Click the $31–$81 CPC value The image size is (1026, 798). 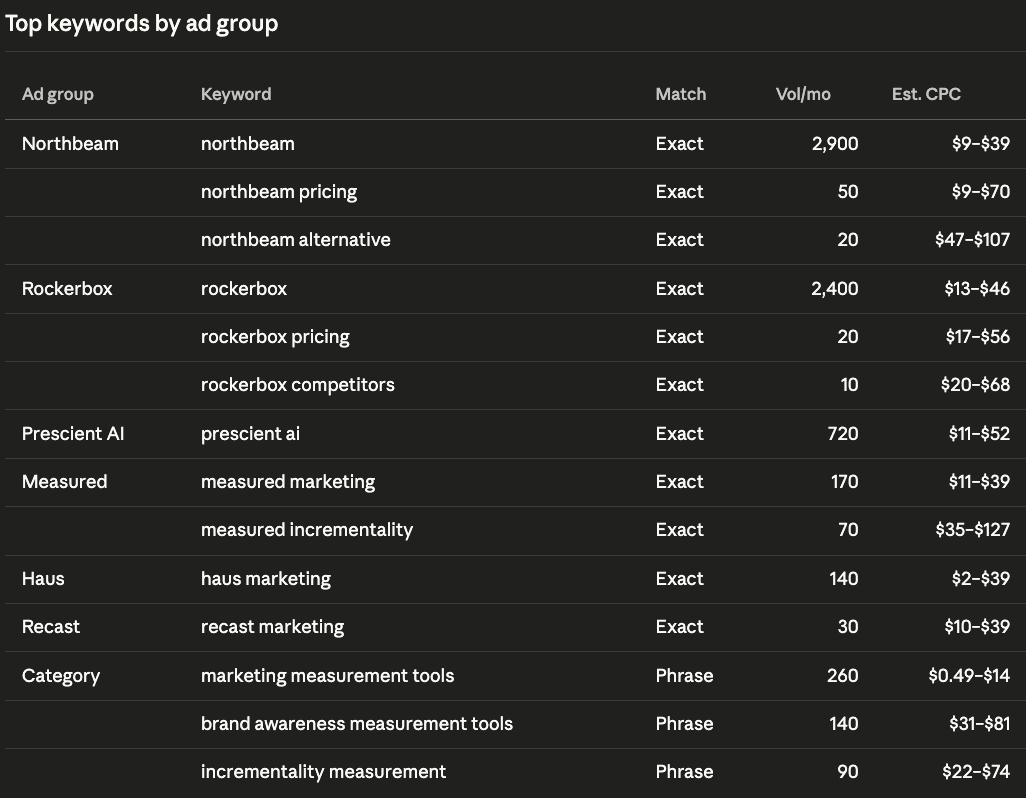[980, 724]
